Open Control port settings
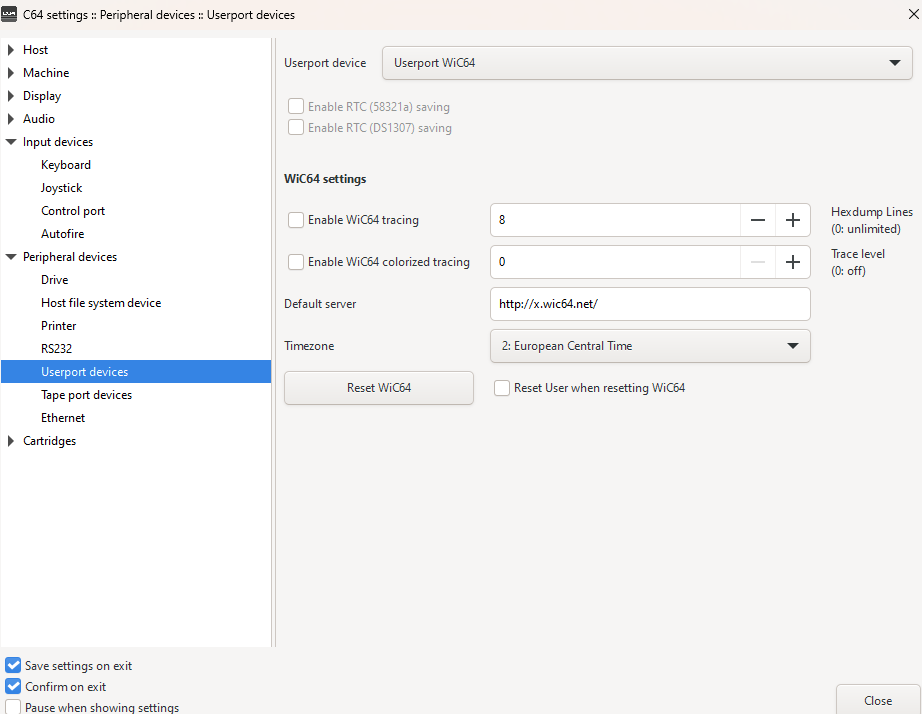Image resolution: width=922 pixels, height=714 pixels. (73, 211)
